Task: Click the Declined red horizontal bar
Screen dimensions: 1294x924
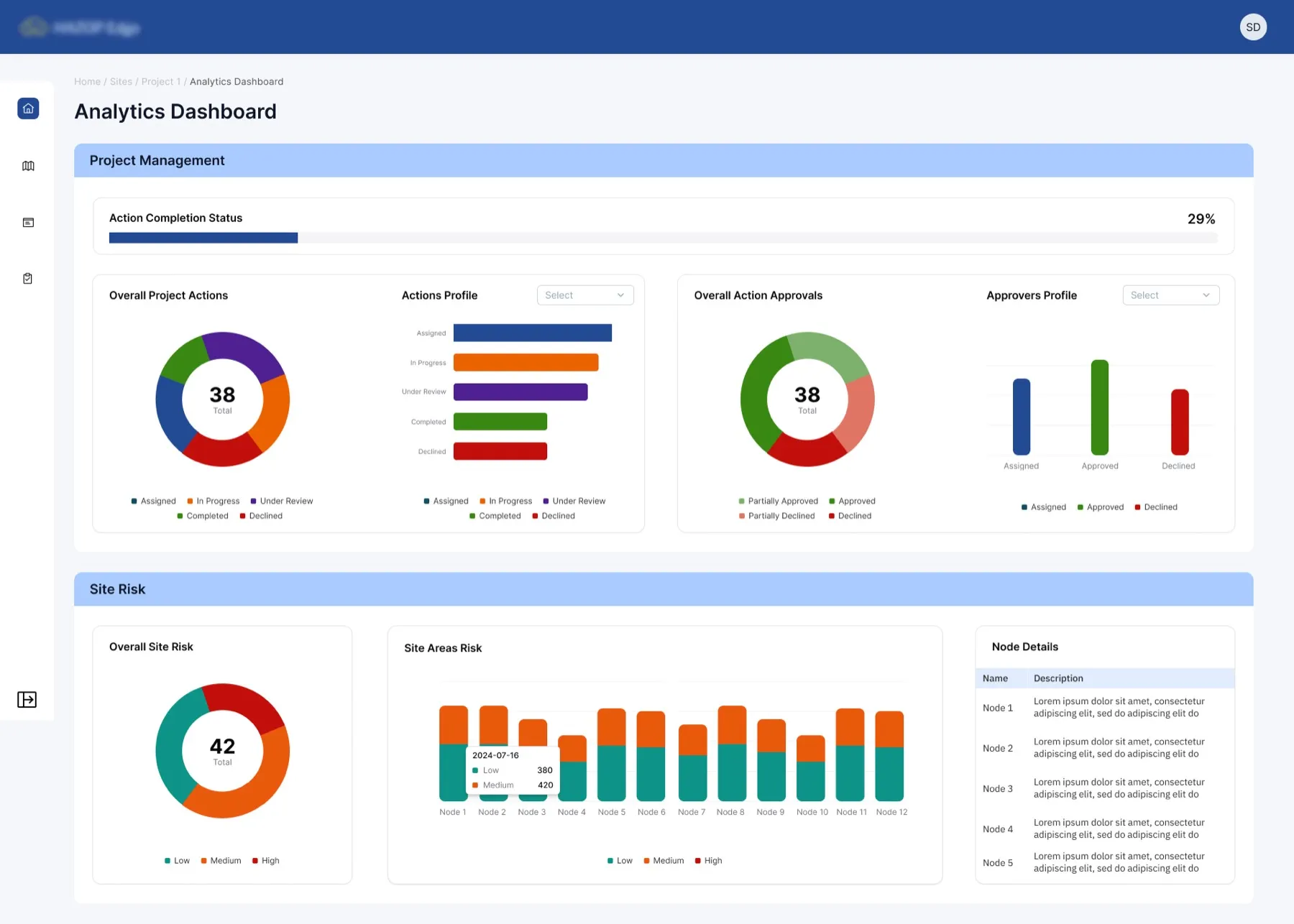Action: point(500,451)
